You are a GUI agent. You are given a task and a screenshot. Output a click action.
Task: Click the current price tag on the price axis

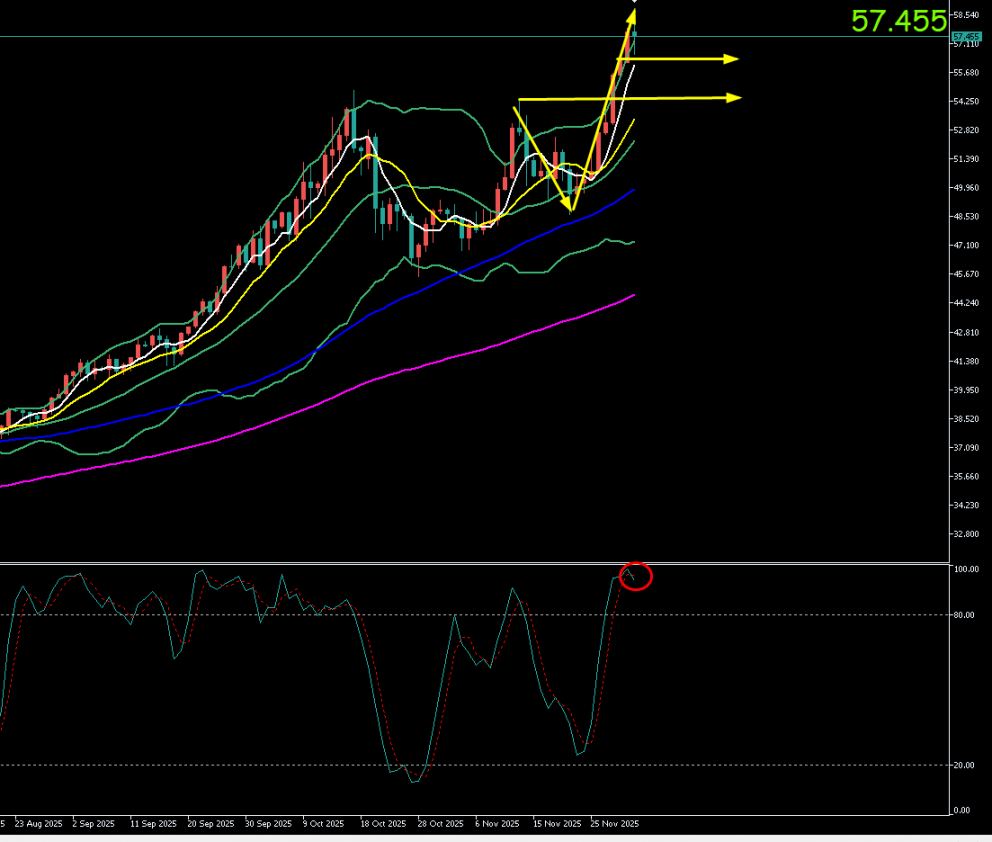(965, 36)
